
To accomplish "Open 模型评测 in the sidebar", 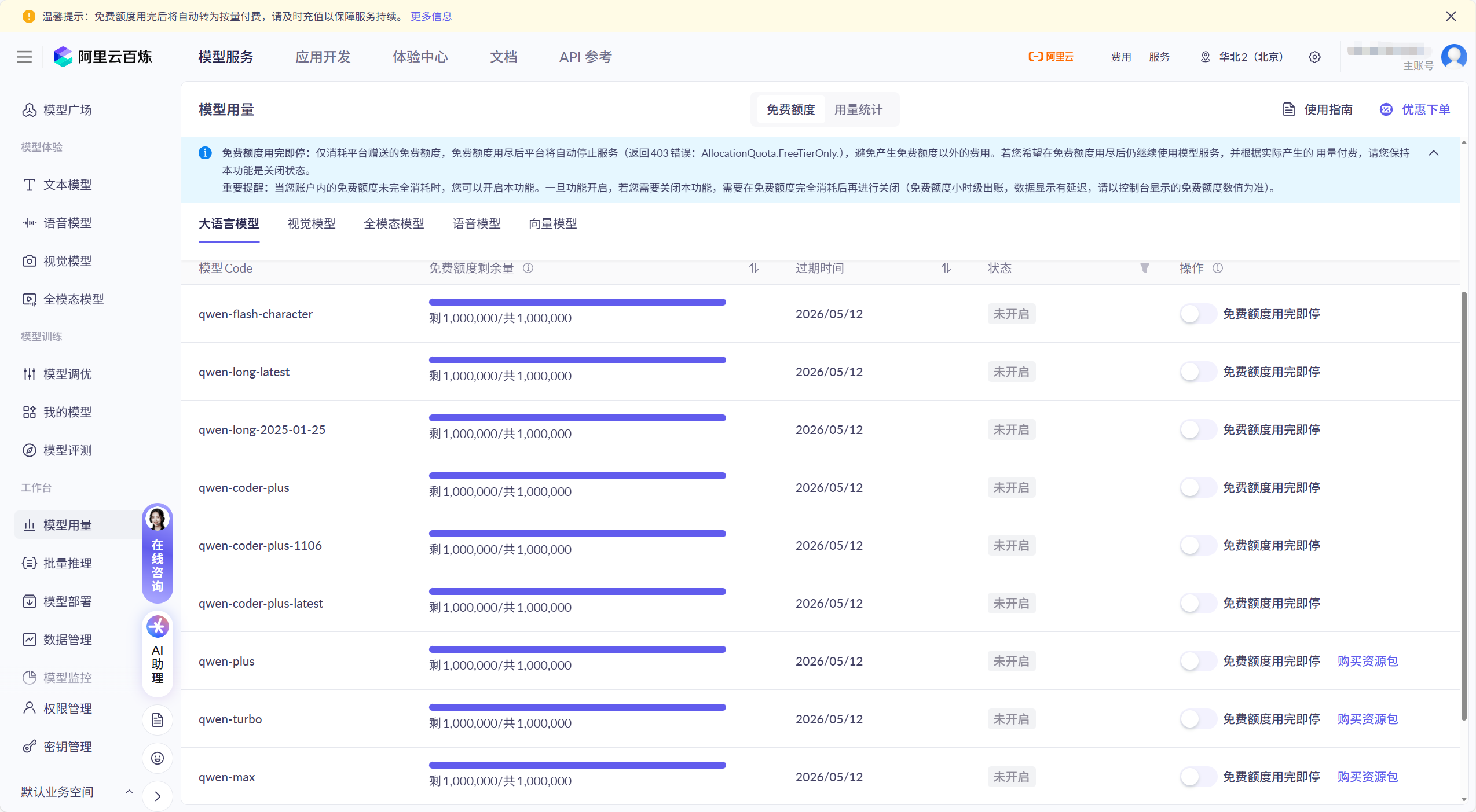I will 57,450.
